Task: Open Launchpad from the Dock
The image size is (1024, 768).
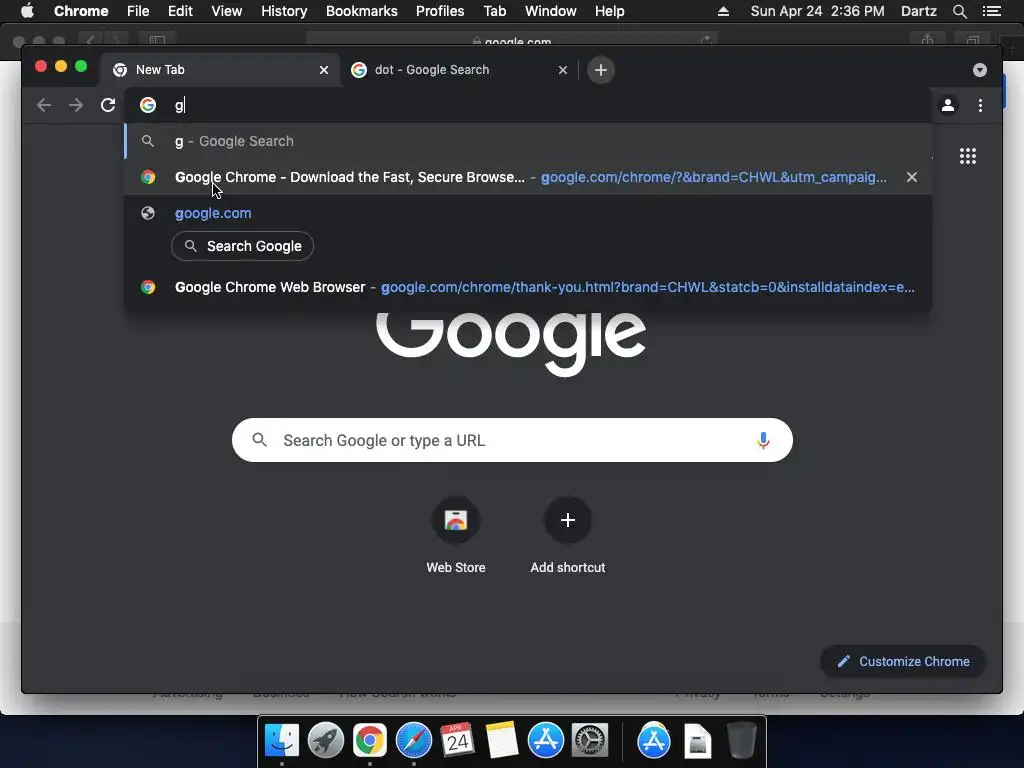Action: tap(325, 741)
